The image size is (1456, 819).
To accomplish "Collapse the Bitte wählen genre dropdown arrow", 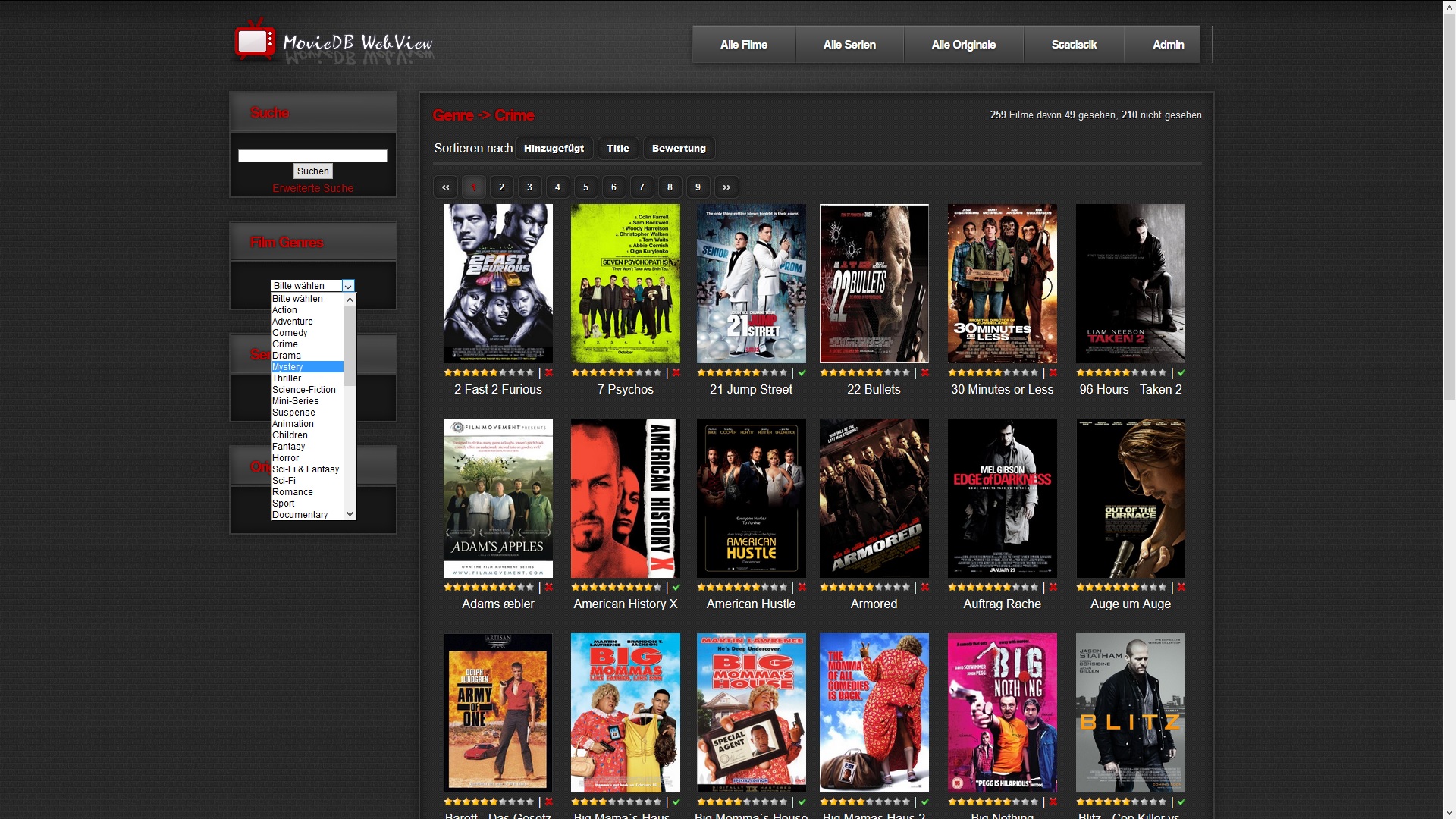I will tap(348, 286).
